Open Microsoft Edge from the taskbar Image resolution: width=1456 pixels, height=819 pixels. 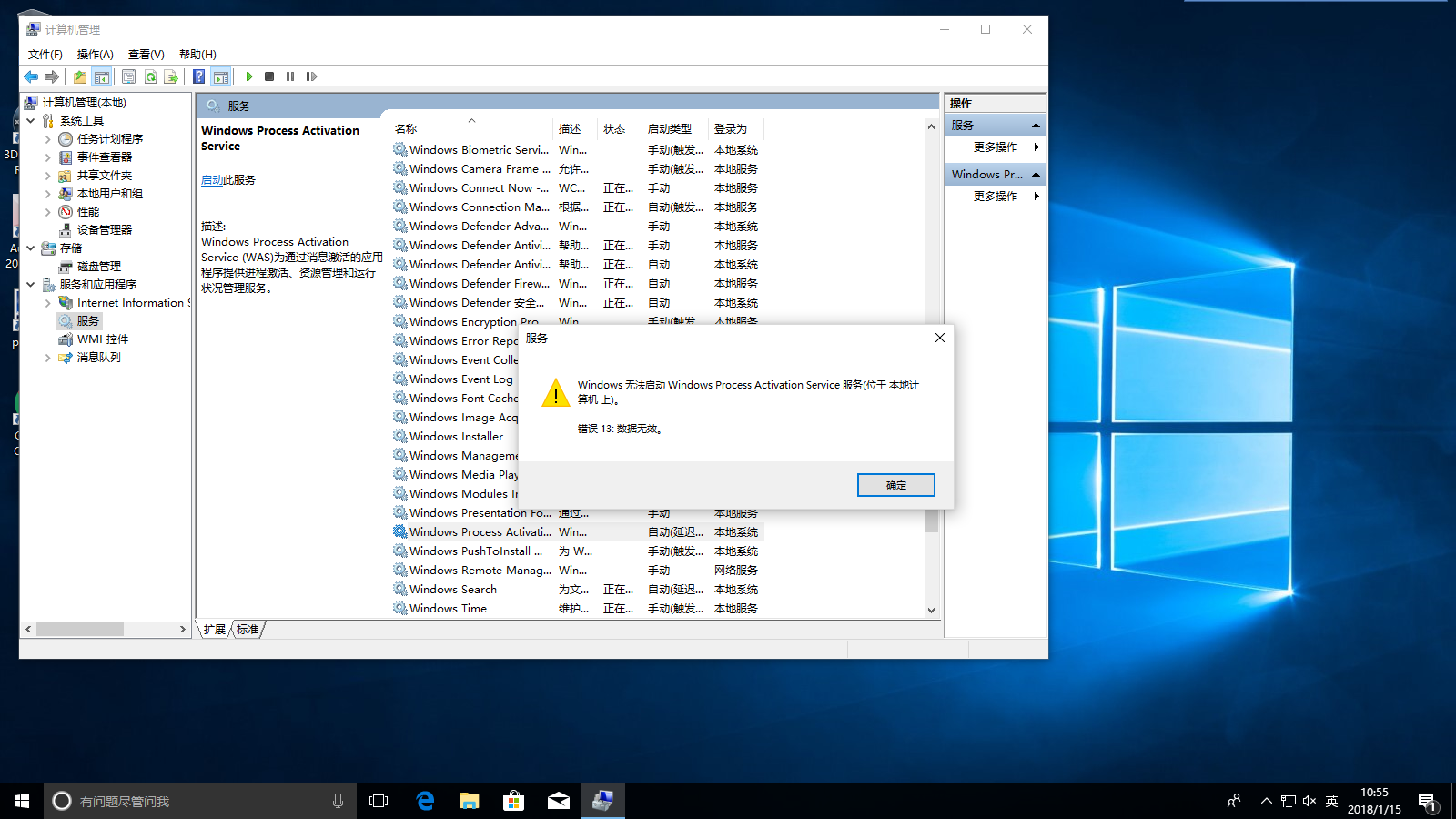[x=425, y=801]
